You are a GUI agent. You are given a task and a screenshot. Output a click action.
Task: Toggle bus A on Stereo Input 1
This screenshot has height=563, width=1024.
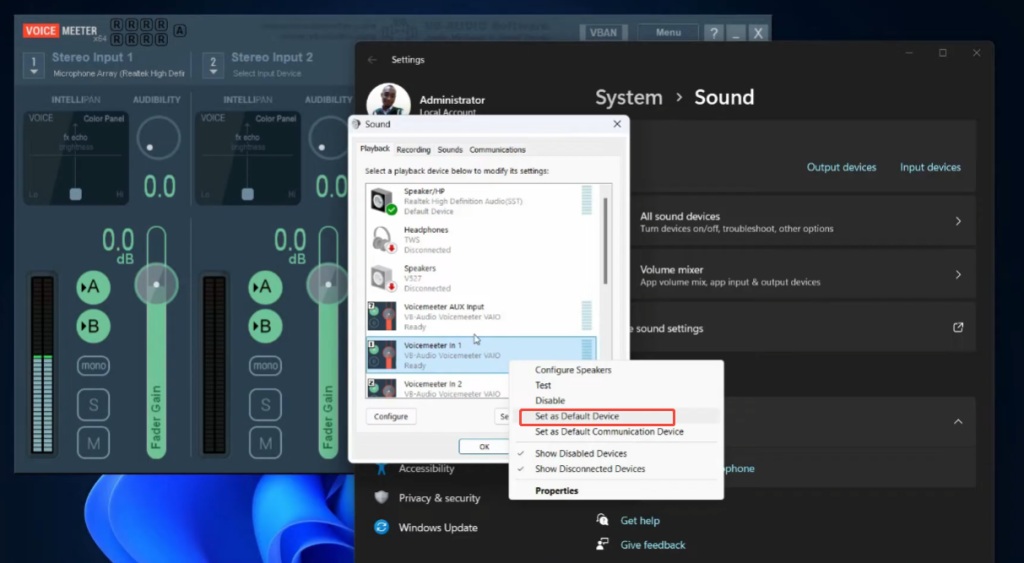93,287
